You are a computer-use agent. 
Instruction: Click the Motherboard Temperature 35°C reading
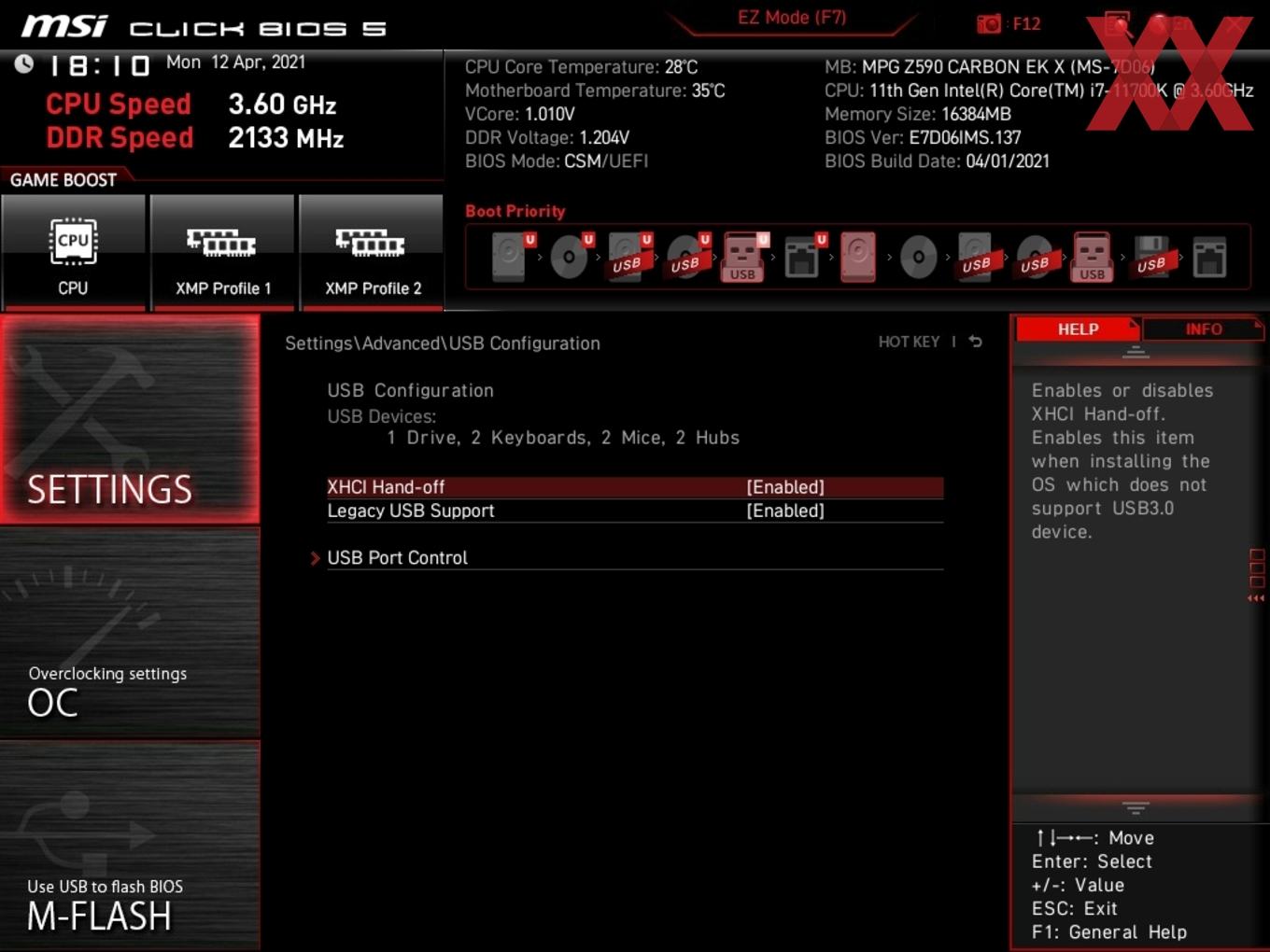pos(595,91)
